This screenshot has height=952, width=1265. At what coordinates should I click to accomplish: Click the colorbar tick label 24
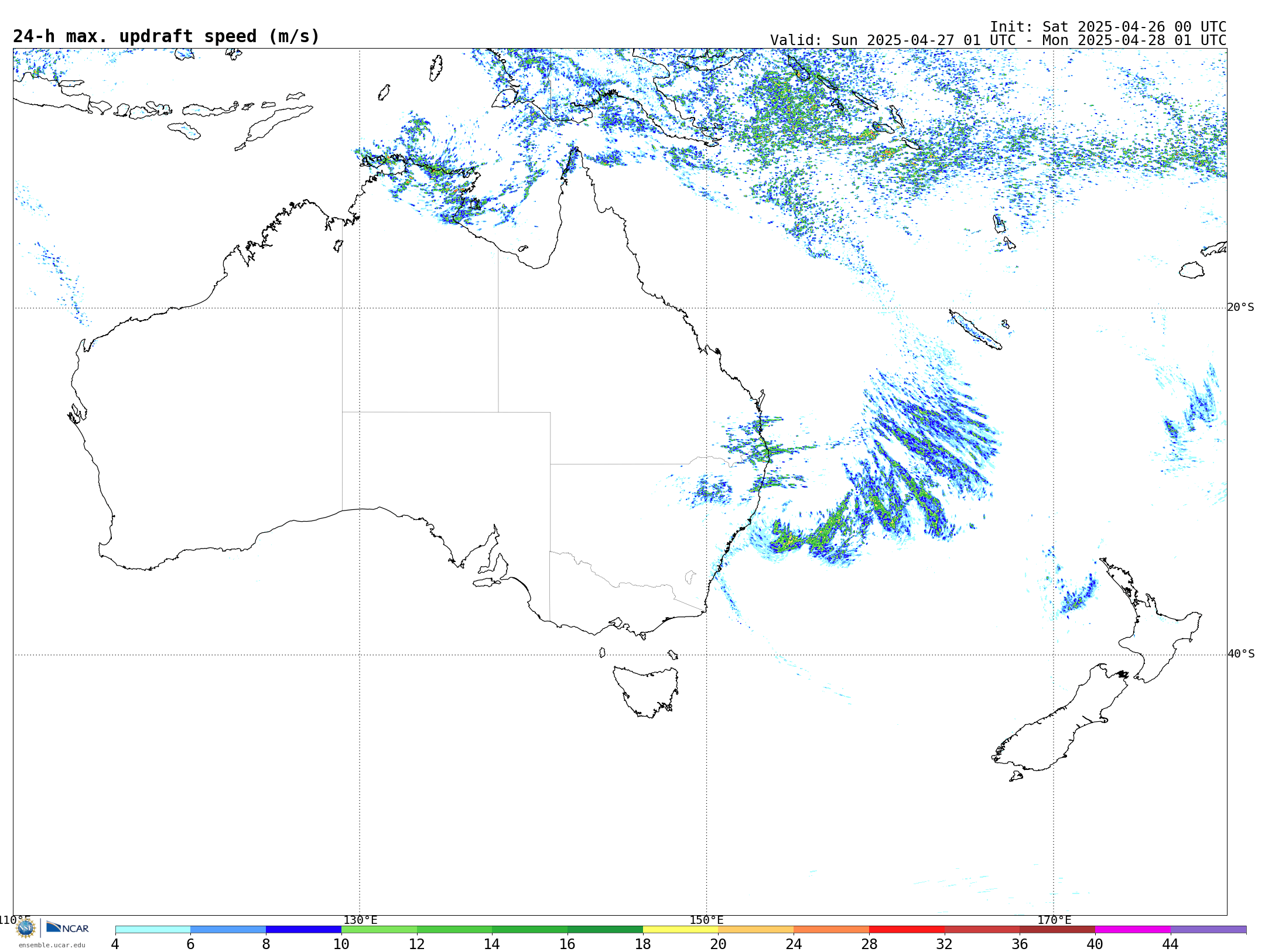click(x=794, y=944)
